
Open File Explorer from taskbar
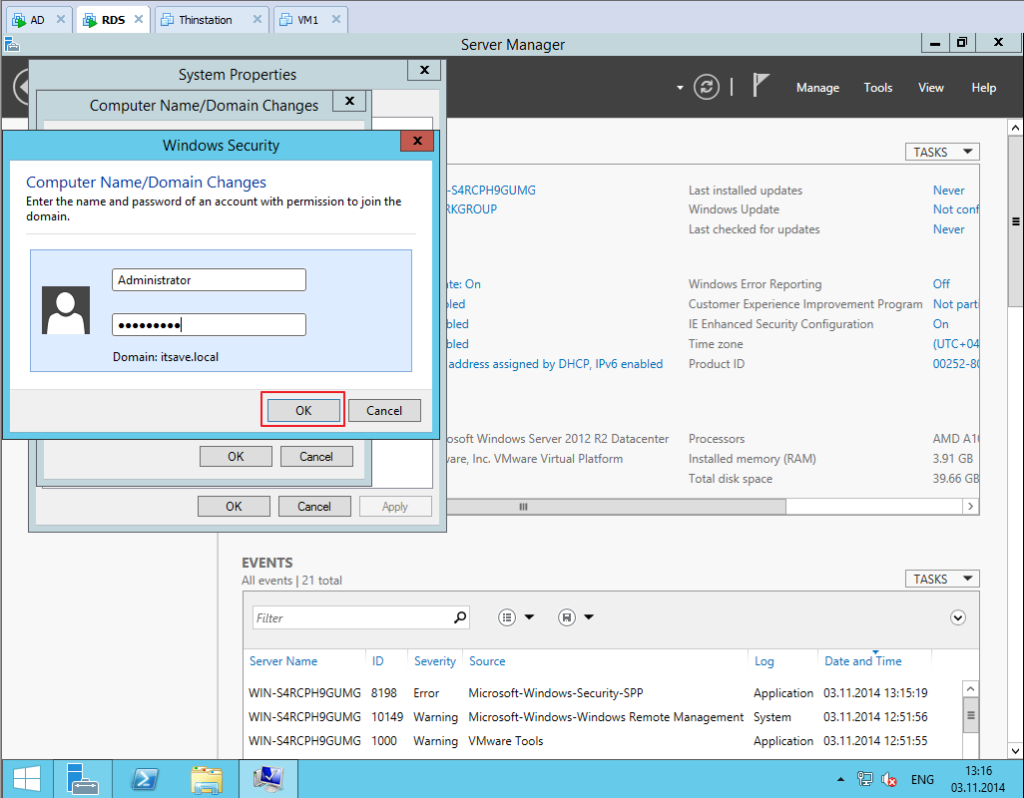pos(206,778)
